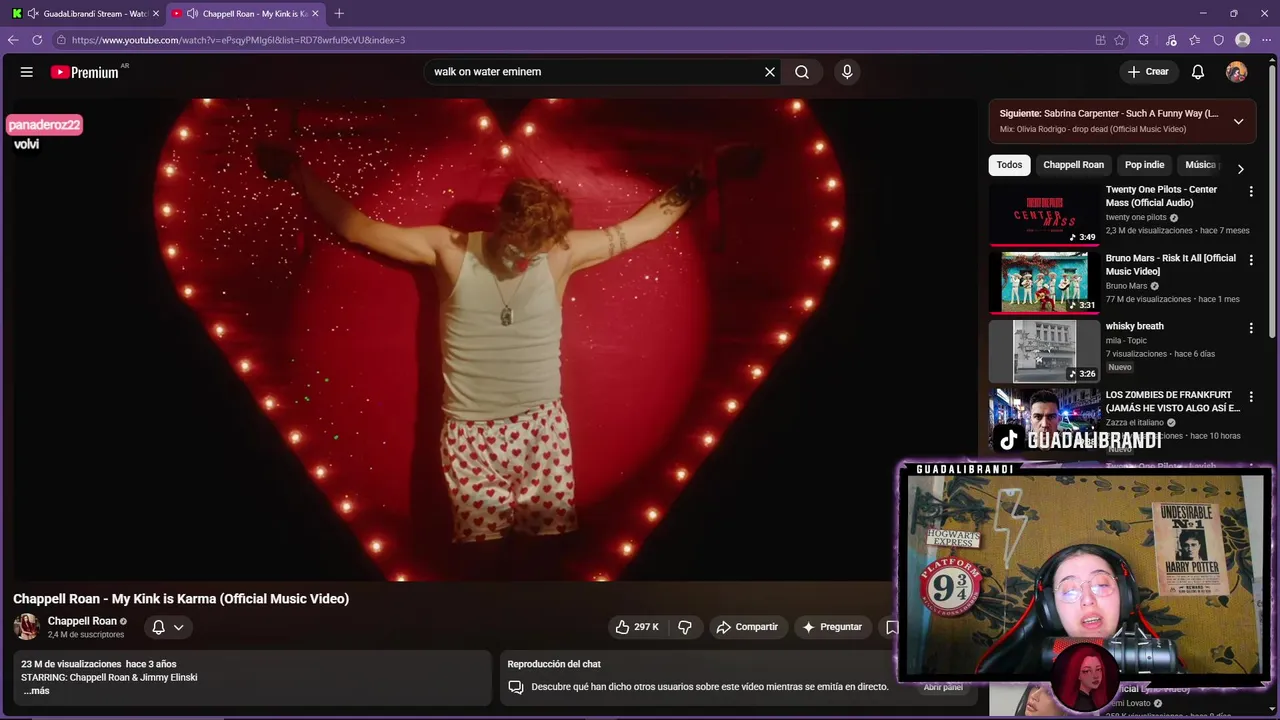Click the 23 M de visualizaciones text
The width and height of the screenshot is (1280, 720).
coord(71,664)
